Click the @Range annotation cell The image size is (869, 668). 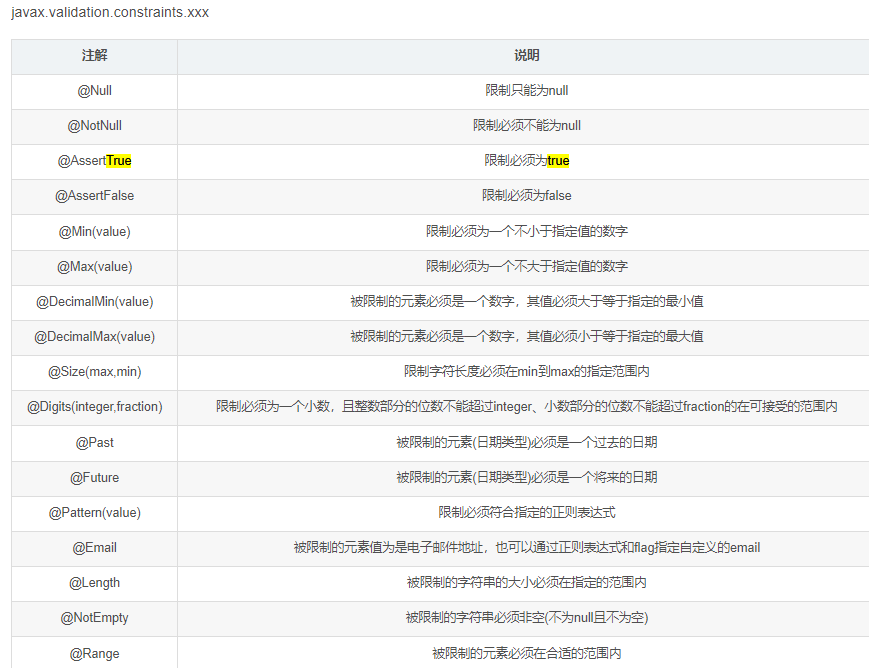[94, 653]
